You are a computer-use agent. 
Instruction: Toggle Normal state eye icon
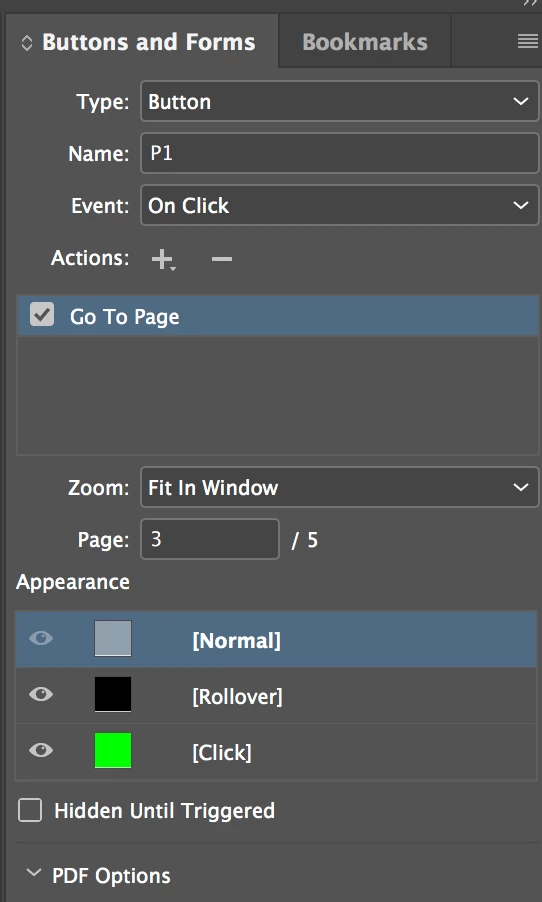pos(41,638)
